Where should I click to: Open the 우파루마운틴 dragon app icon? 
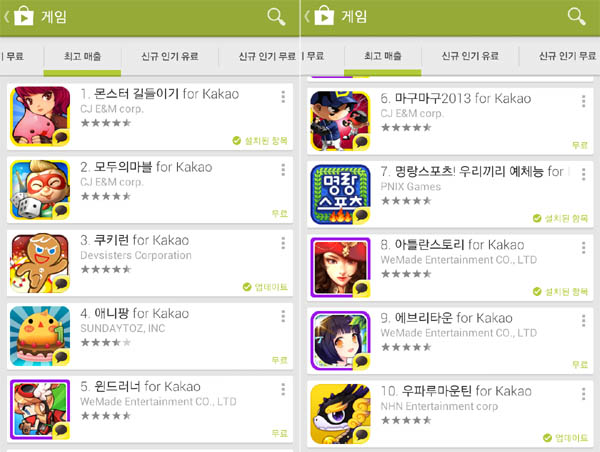tap(341, 414)
